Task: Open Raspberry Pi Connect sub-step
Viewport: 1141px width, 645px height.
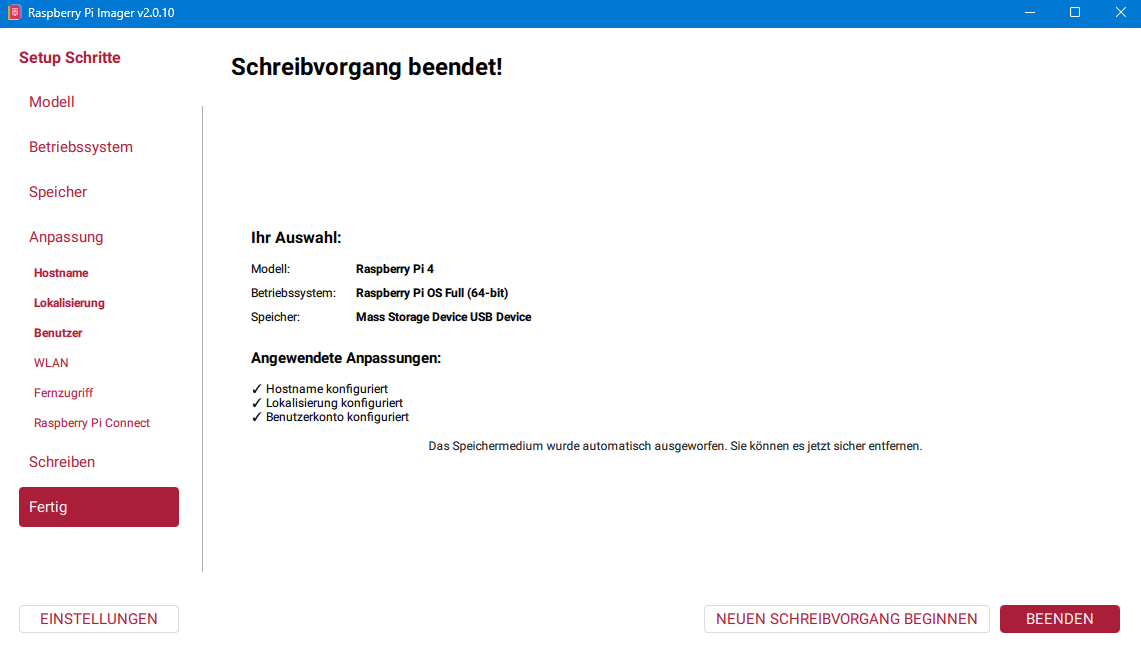Action: point(92,423)
